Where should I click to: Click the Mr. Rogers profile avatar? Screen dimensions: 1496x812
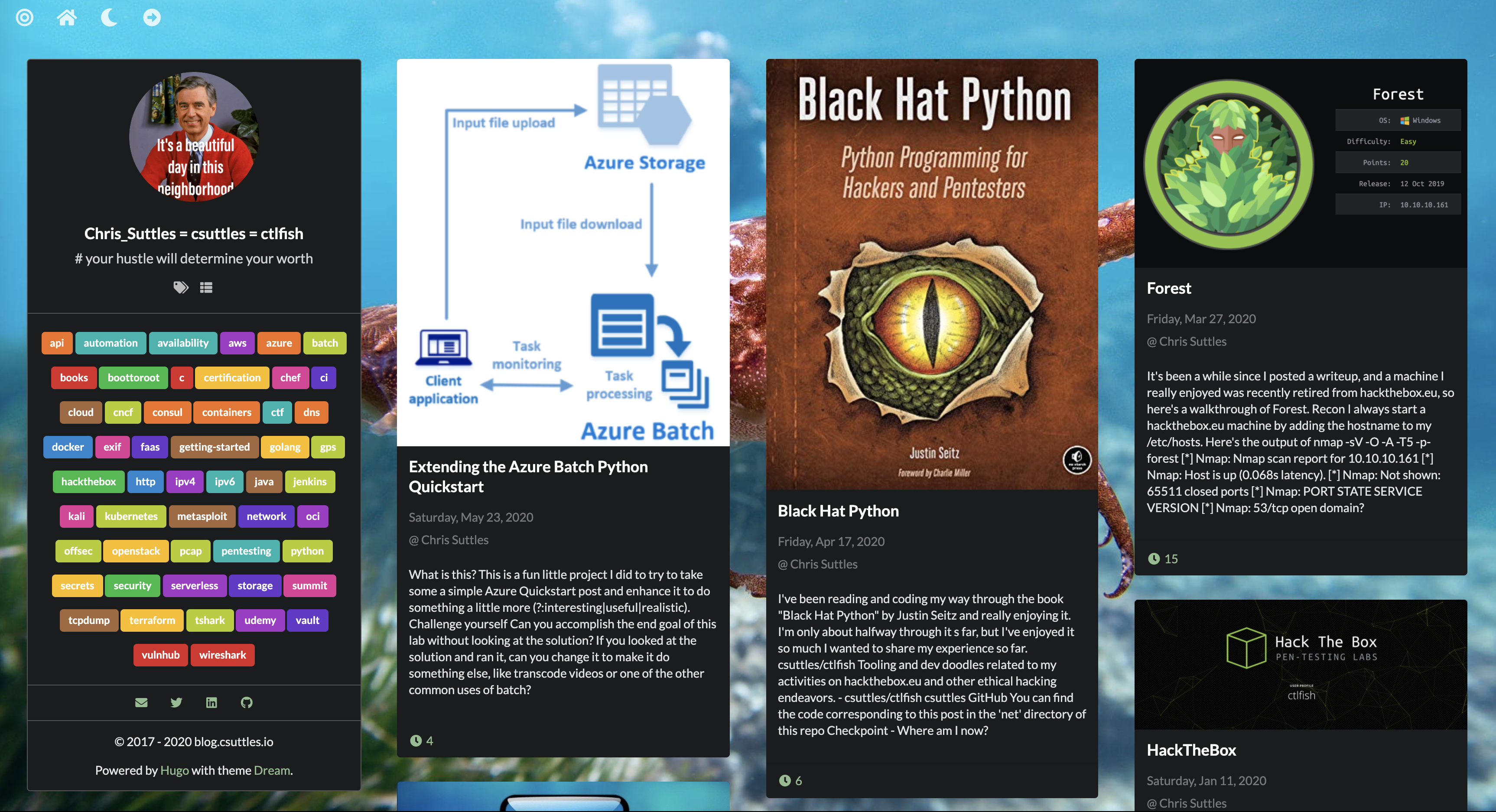tap(194, 137)
